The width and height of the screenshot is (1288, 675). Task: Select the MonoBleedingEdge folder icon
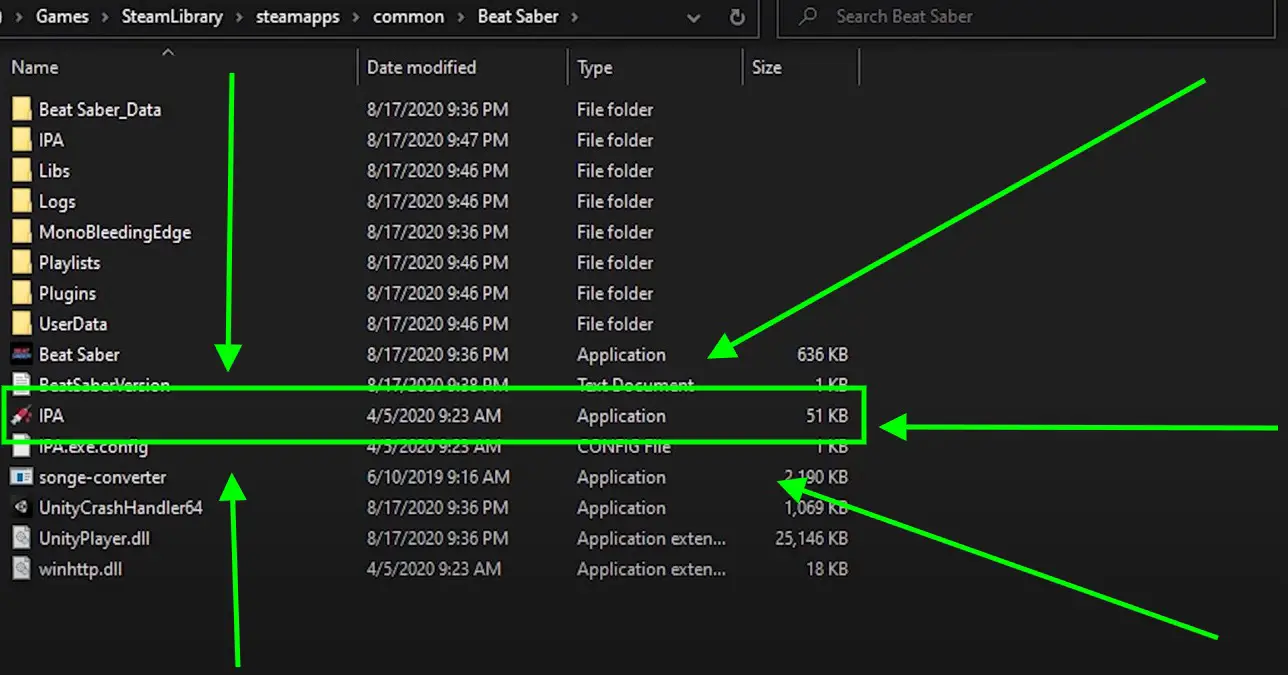coord(21,232)
